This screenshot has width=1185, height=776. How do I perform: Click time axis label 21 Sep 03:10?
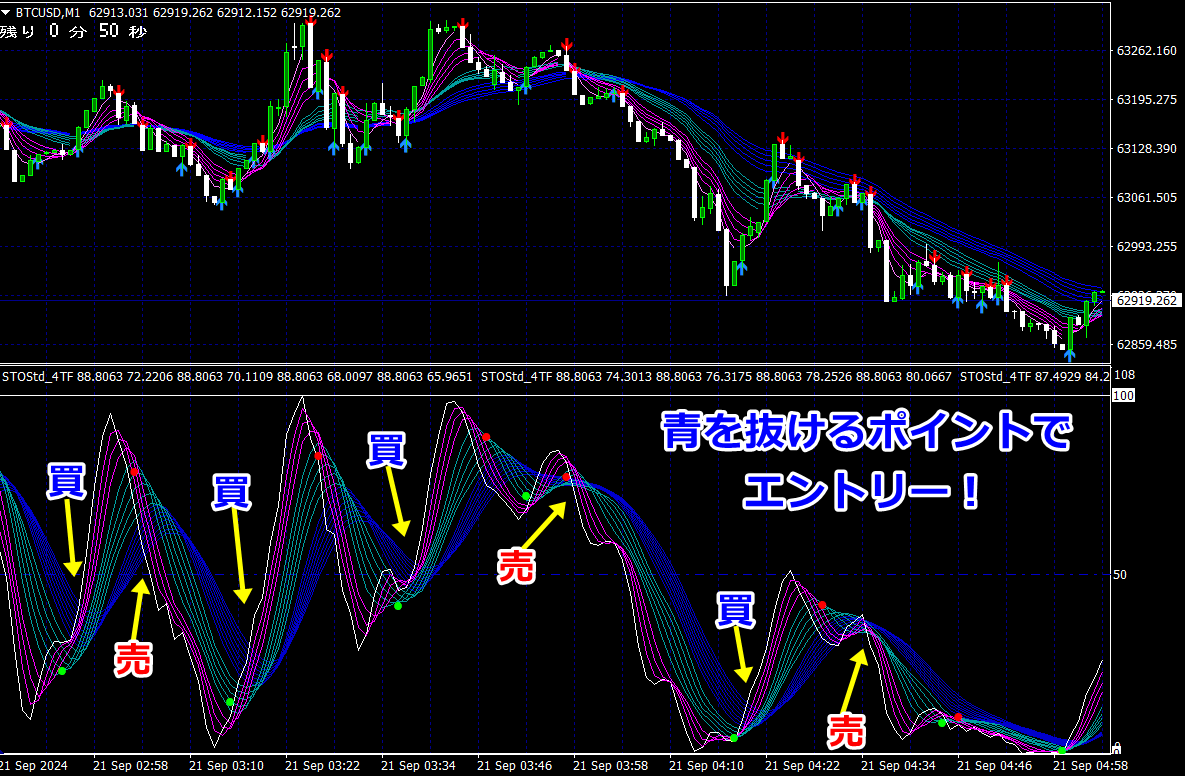point(226,765)
